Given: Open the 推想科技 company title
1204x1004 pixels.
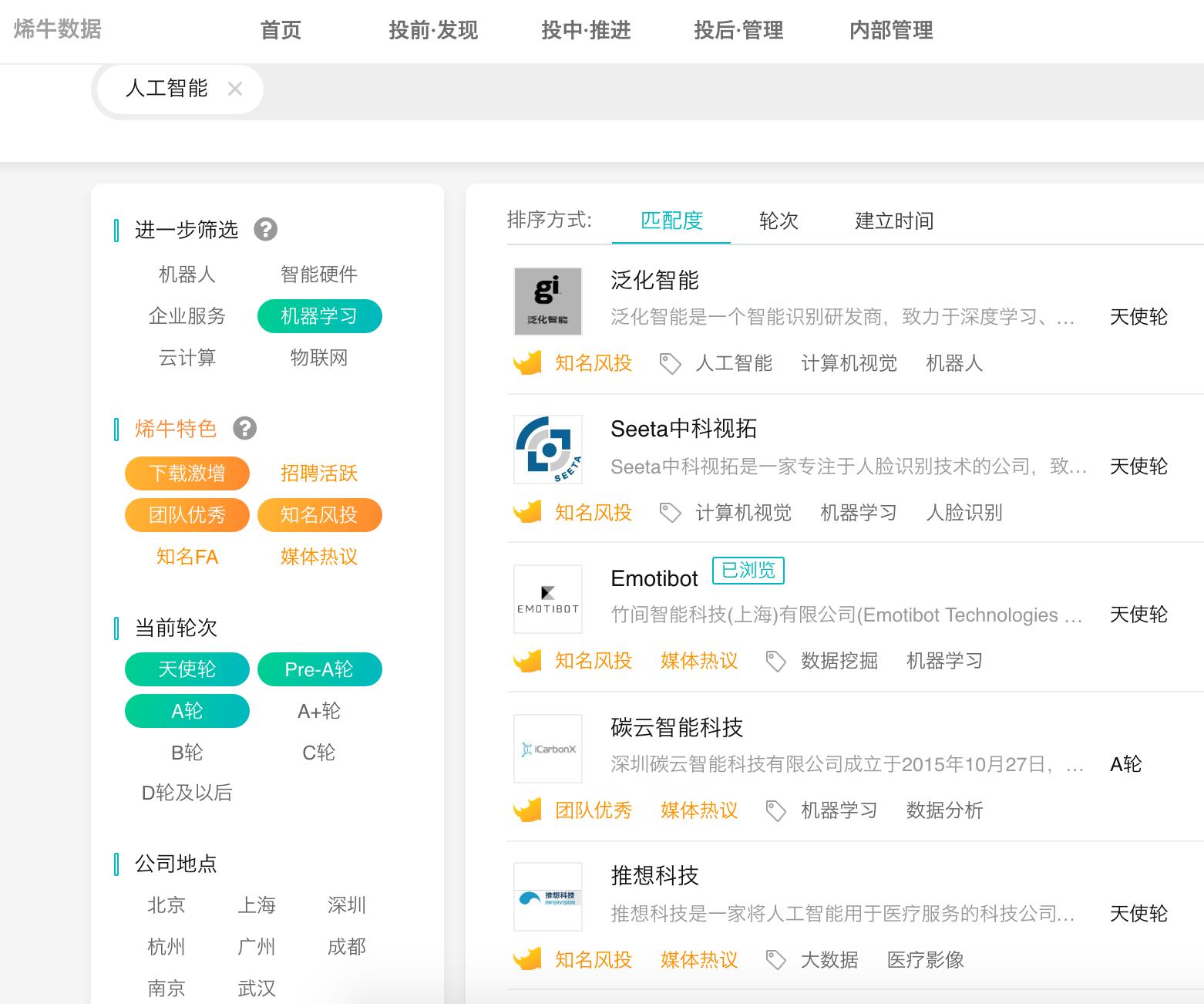Looking at the screenshot, I should click(x=654, y=876).
